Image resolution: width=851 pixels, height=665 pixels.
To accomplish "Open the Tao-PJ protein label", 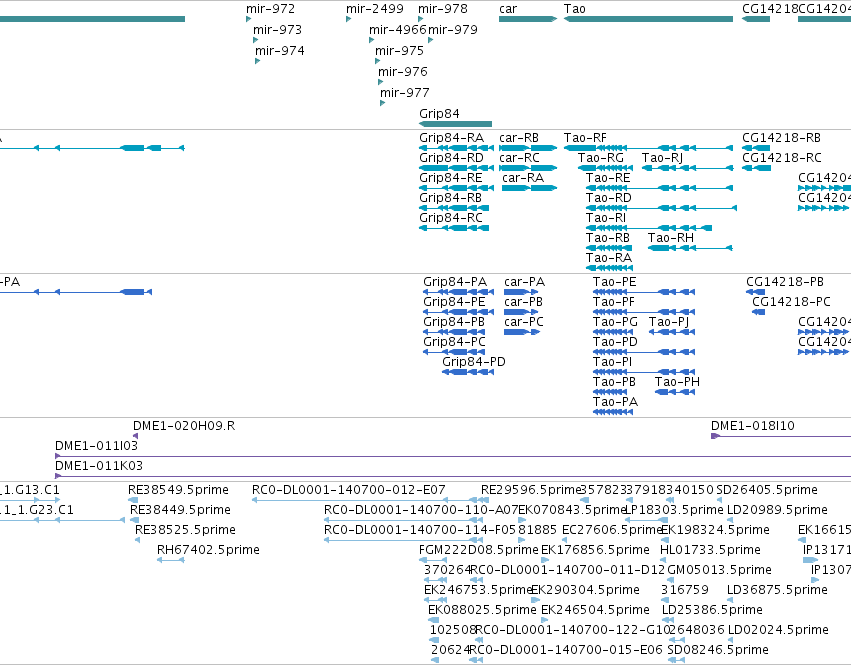I will pos(669,322).
